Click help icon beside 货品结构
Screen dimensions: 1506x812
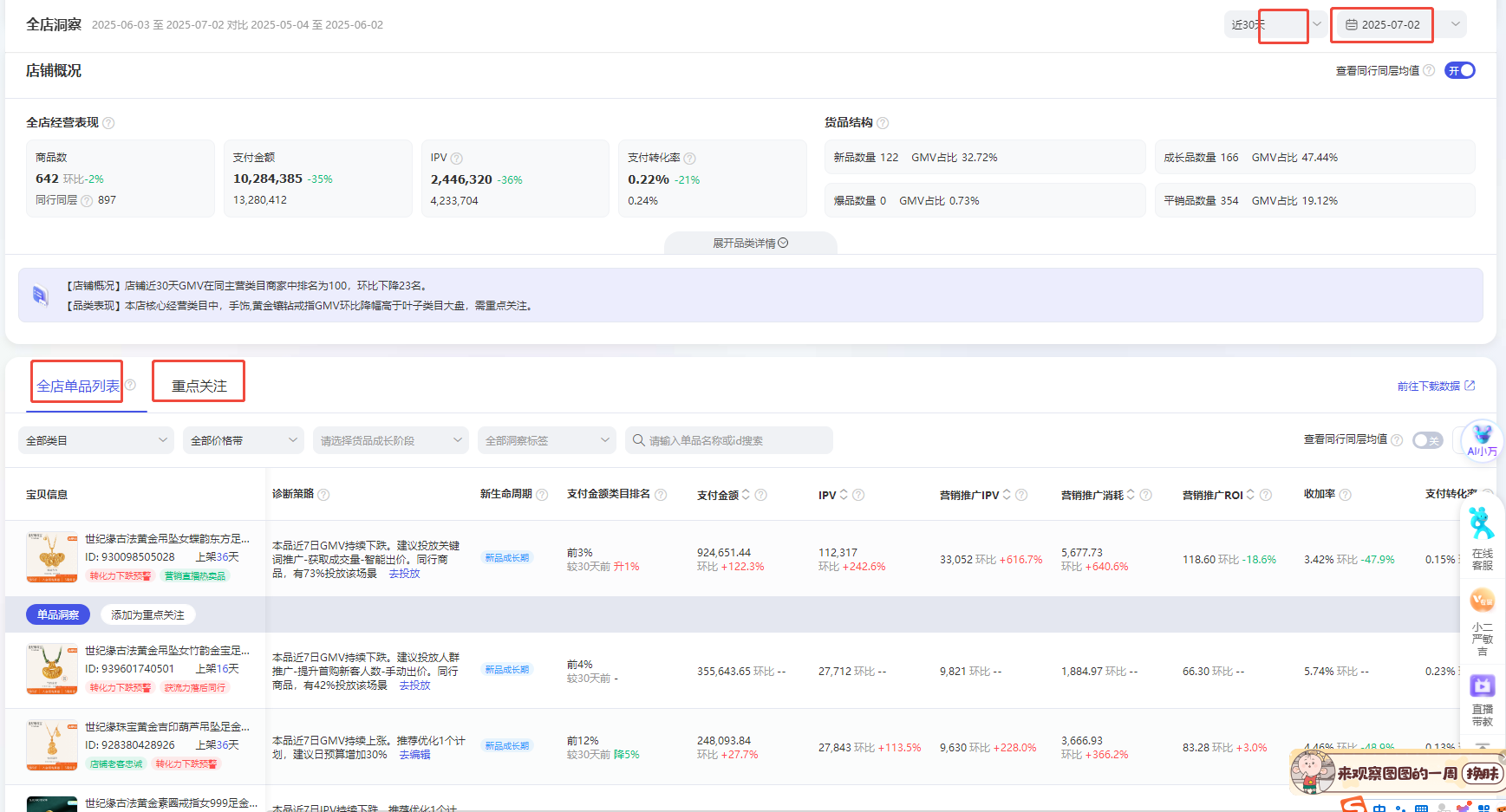click(x=883, y=123)
